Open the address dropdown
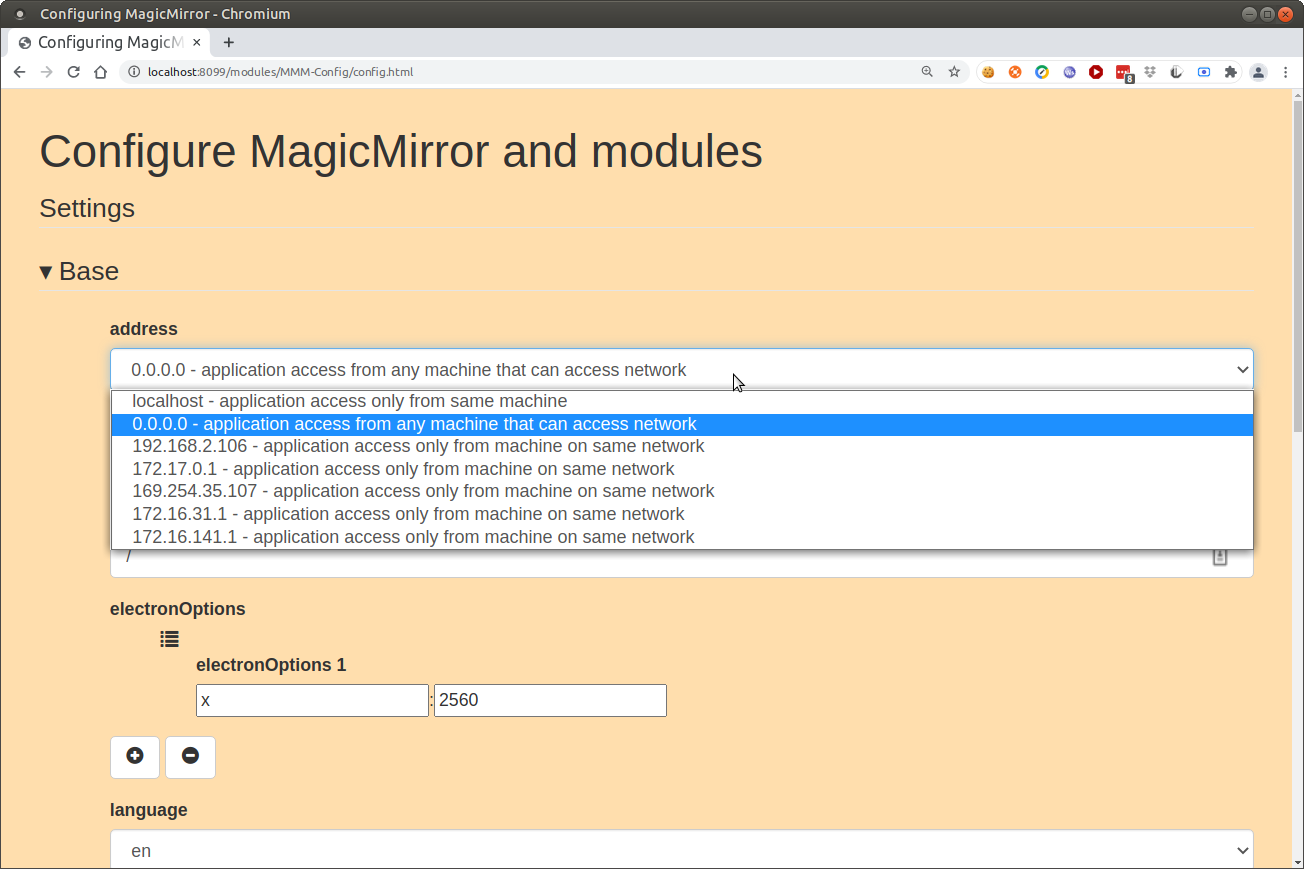This screenshot has height=869, width=1304. pos(681,369)
